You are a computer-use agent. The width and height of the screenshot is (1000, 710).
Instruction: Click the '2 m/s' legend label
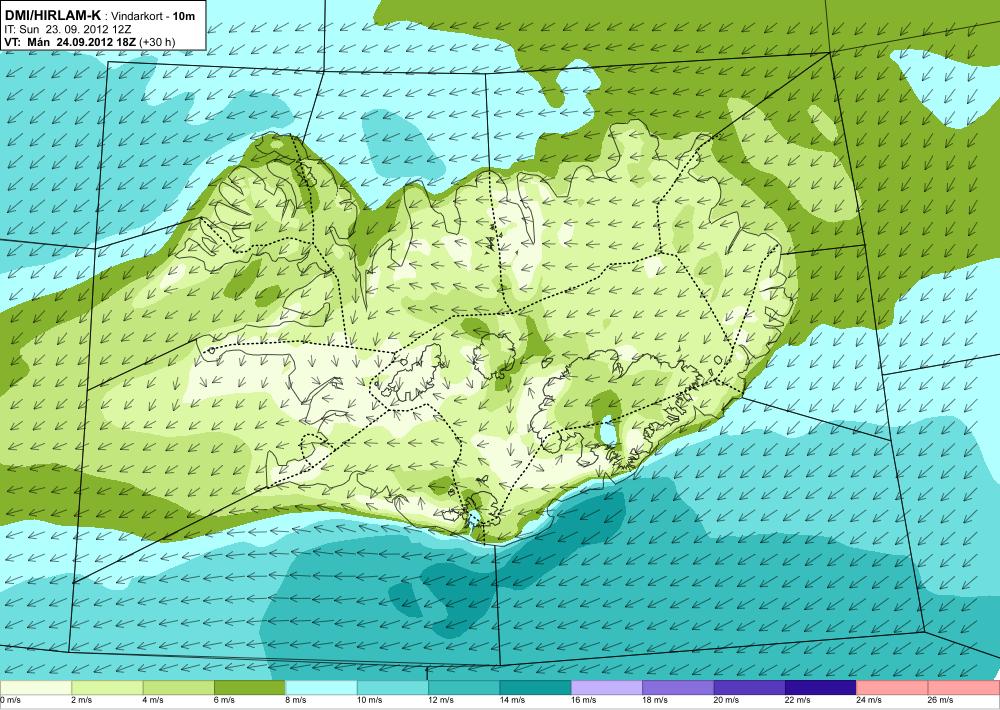82,700
